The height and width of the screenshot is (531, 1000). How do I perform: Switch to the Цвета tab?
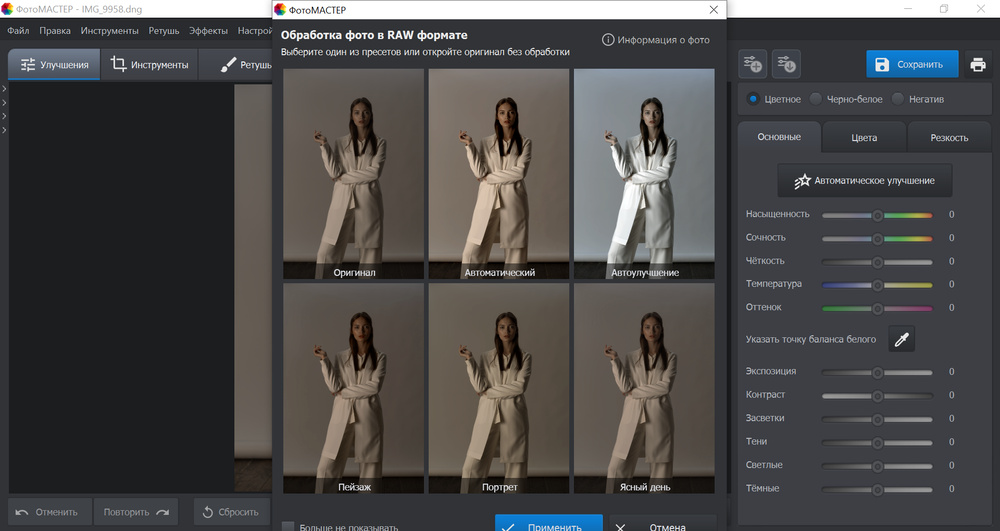(x=864, y=138)
